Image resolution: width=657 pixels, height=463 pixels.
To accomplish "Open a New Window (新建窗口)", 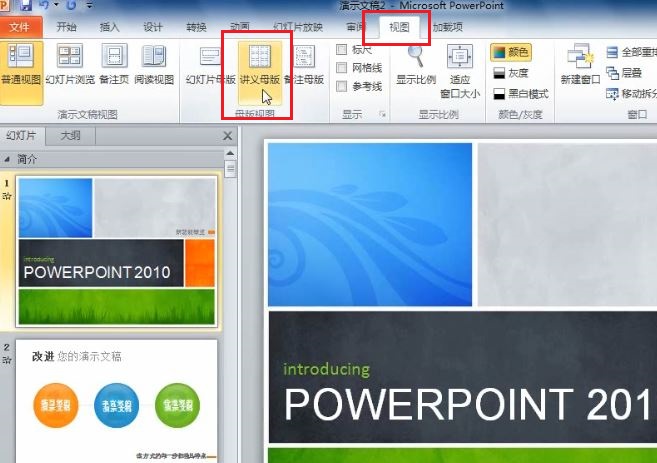I will pos(580,64).
